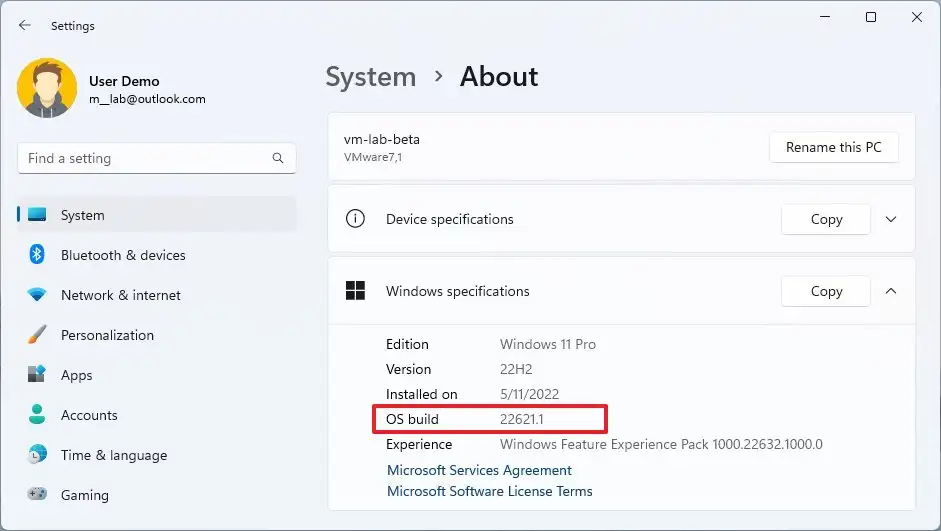Image resolution: width=941 pixels, height=531 pixels.
Task: Open Apps settings
Action: (x=157, y=375)
